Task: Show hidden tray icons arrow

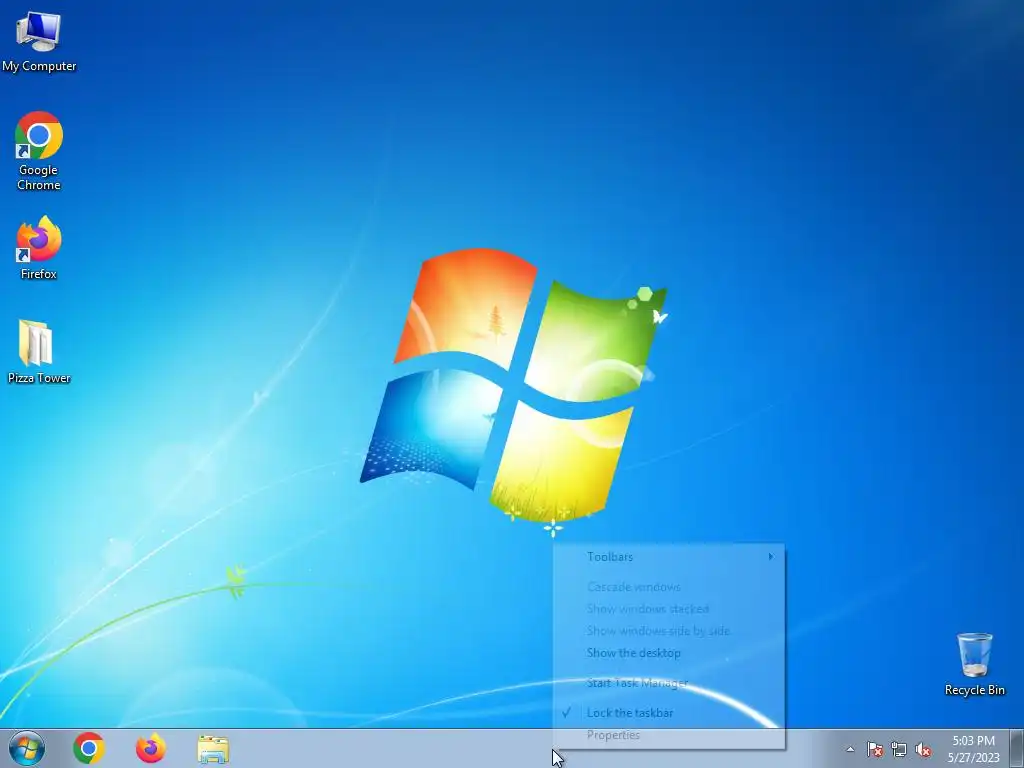Action: point(850,749)
